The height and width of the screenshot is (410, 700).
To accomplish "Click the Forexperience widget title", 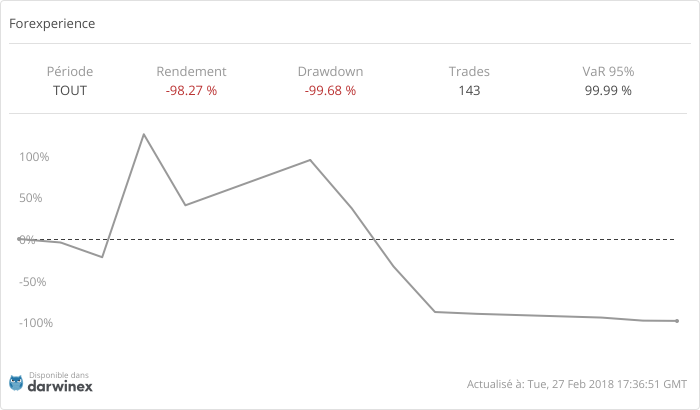I will click(x=52, y=23).
